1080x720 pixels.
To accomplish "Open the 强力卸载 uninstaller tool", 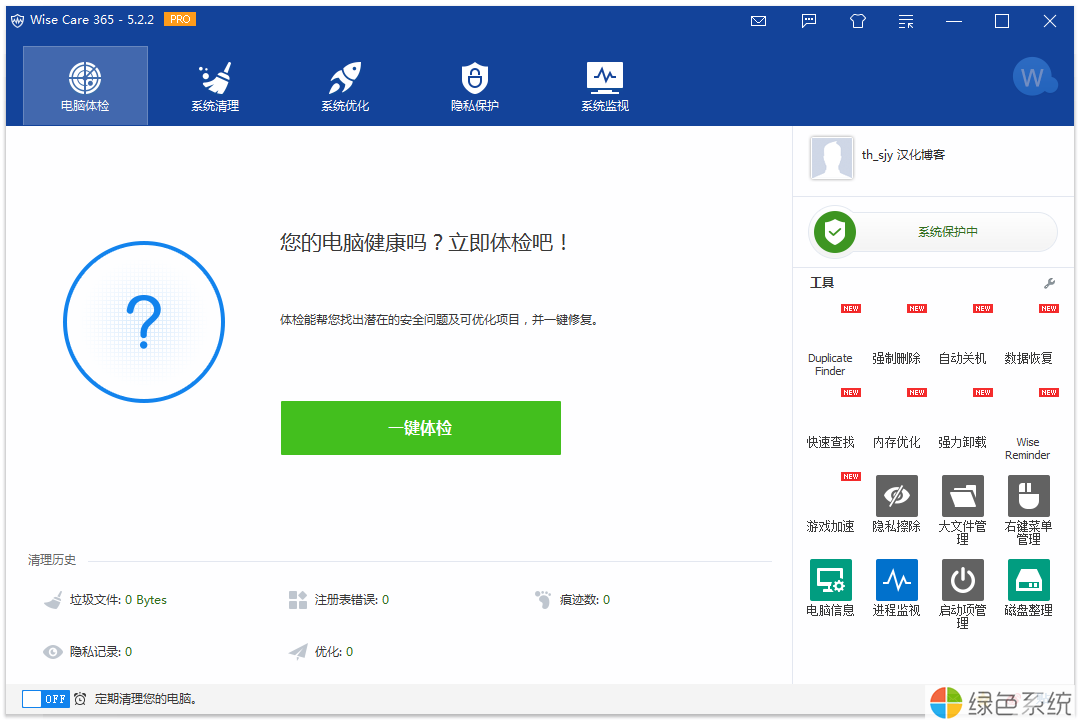I will 962,430.
